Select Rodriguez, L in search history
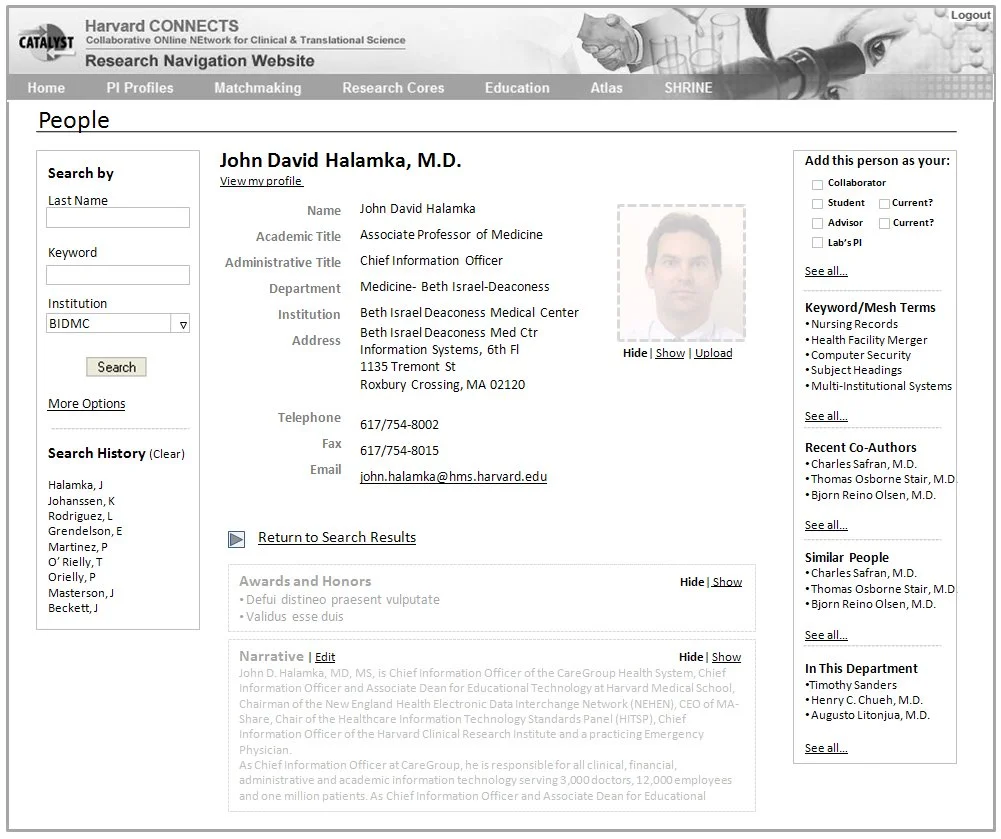Viewport: 1001px width, 839px height. pyautogui.click(x=80, y=516)
